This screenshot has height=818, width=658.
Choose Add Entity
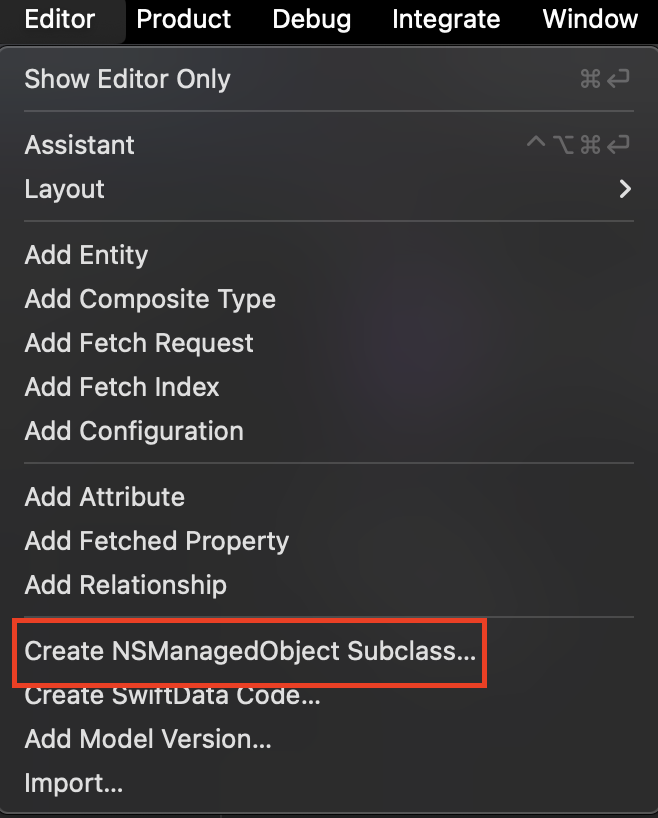coord(86,255)
